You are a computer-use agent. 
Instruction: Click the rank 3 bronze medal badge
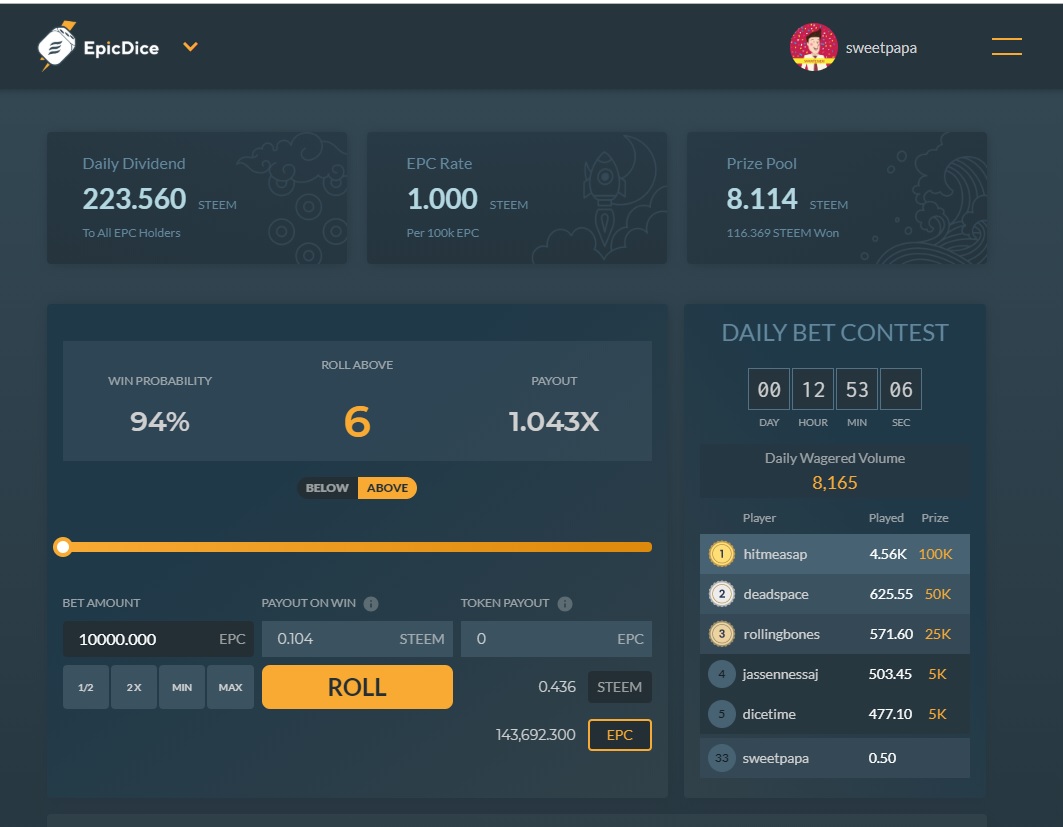[721, 634]
